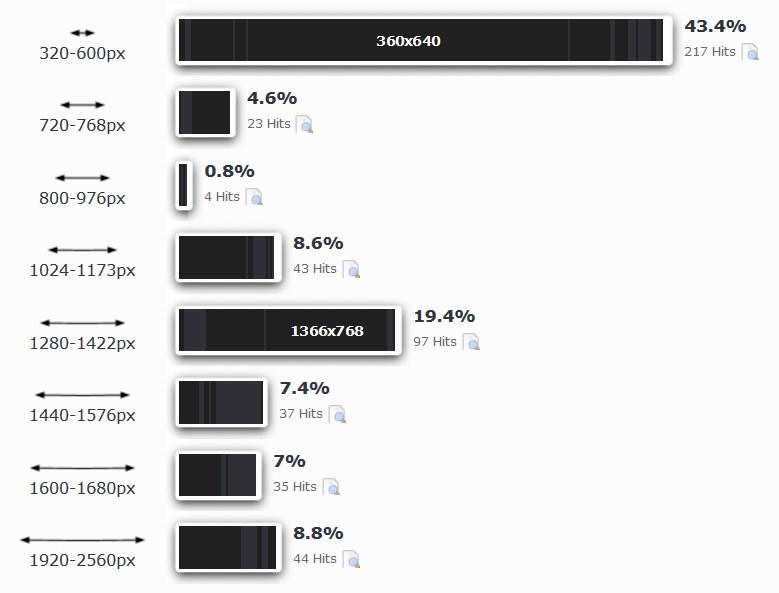Screen dimensions: 779x593
Task: Click magnifier icon beside 37 Hits
Action: 337,414
